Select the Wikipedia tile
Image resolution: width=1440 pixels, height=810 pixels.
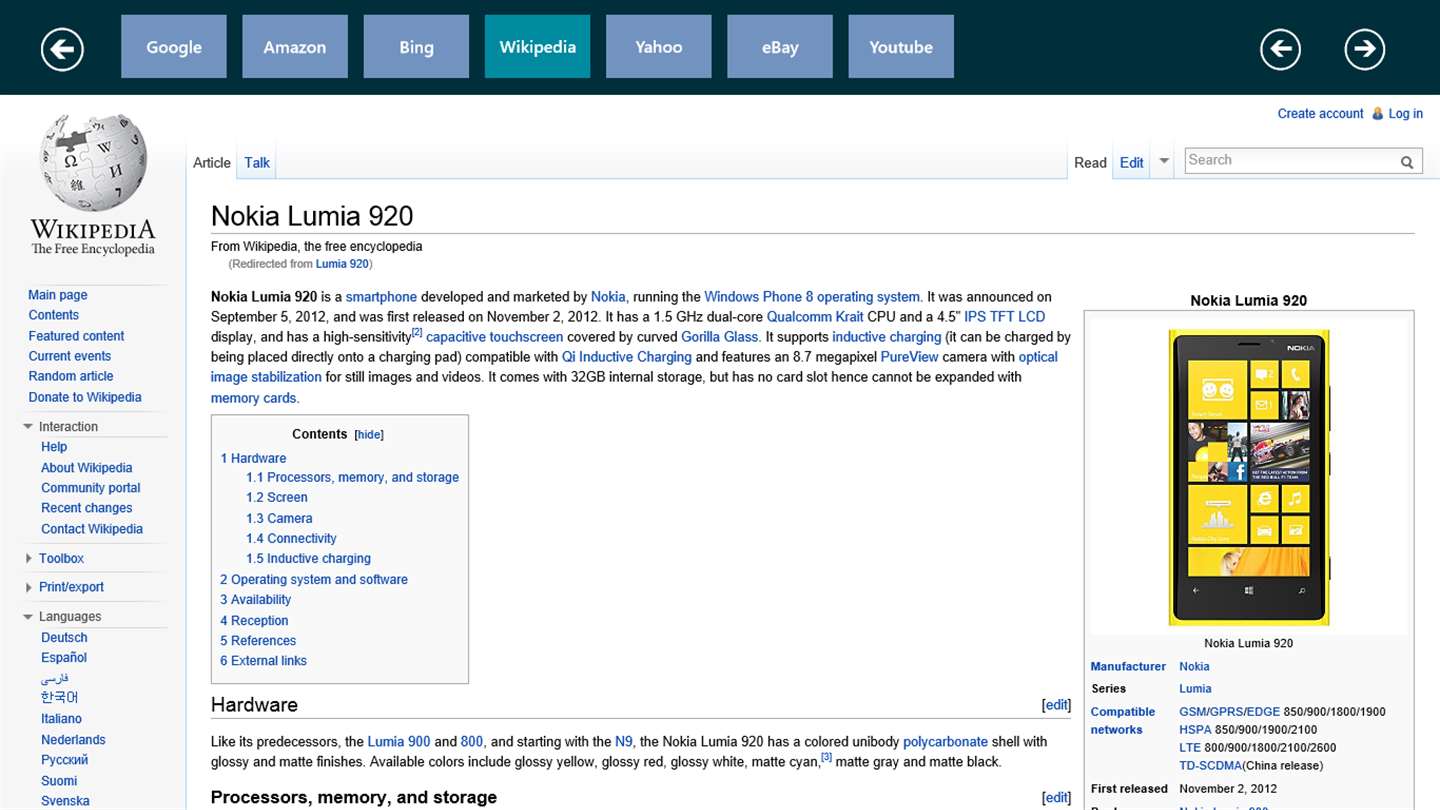point(538,47)
